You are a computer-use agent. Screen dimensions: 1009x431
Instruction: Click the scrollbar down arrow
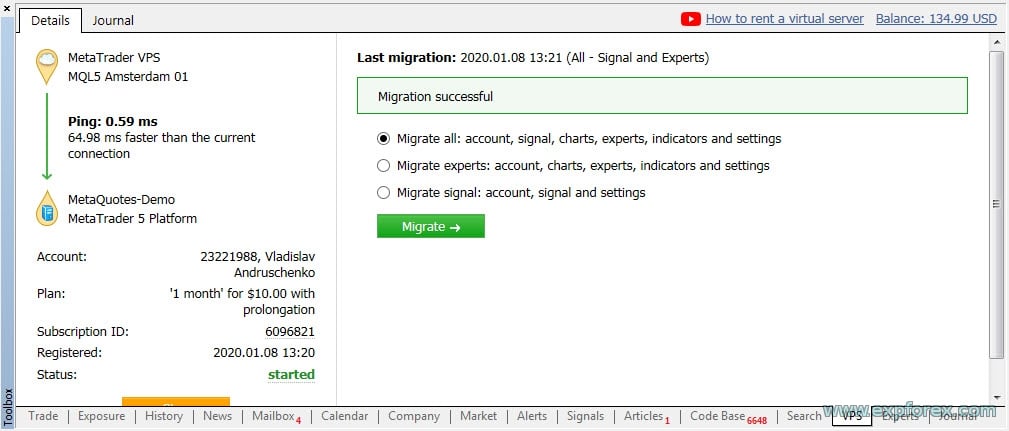point(997,398)
